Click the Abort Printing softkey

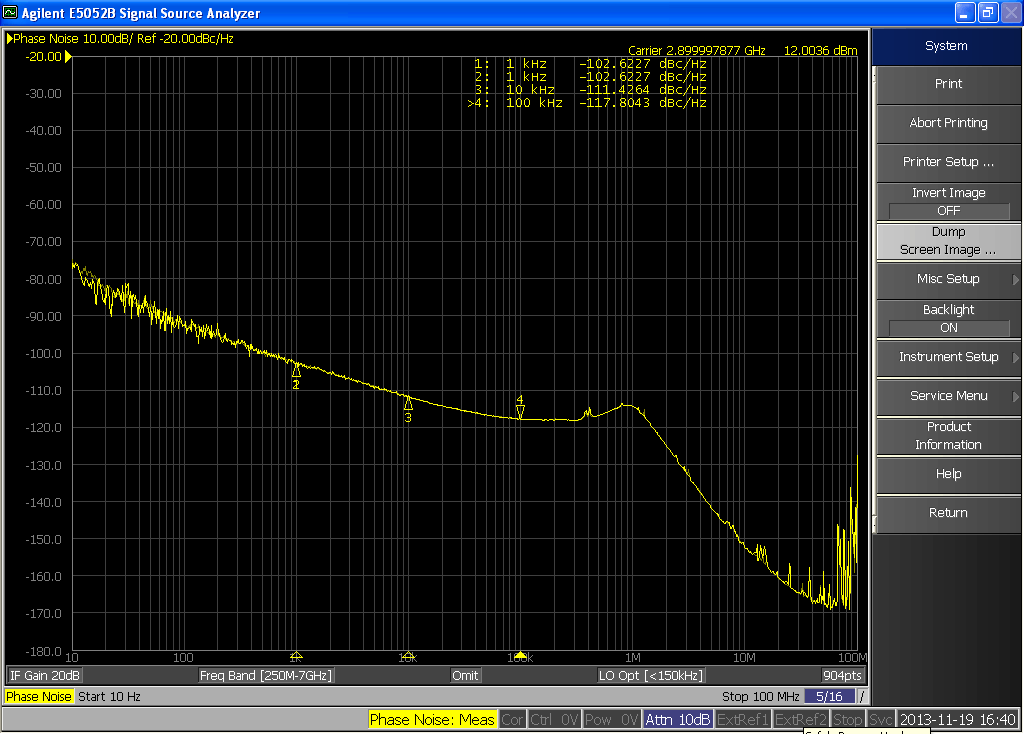click(x=948, y=123)
